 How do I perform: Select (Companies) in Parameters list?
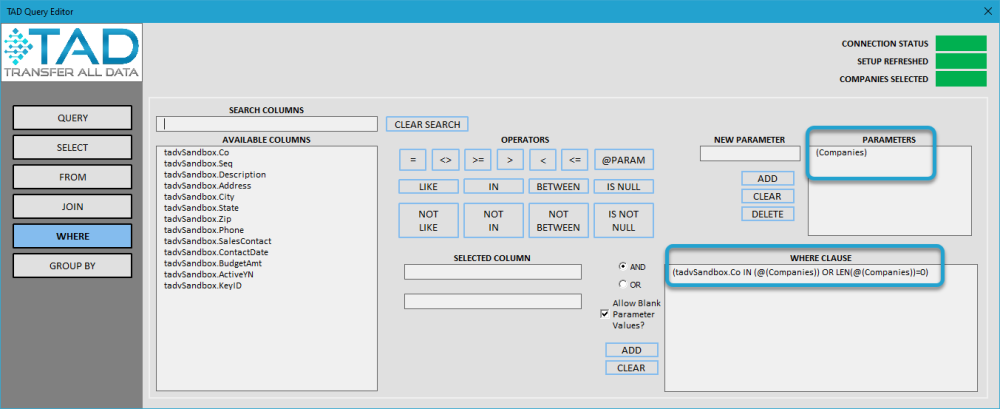(841, 153)
